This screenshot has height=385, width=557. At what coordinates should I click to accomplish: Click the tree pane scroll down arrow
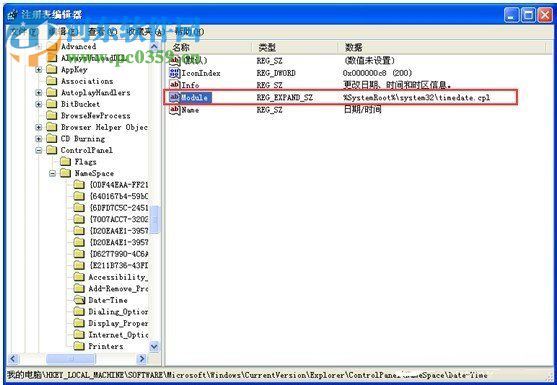154,346
